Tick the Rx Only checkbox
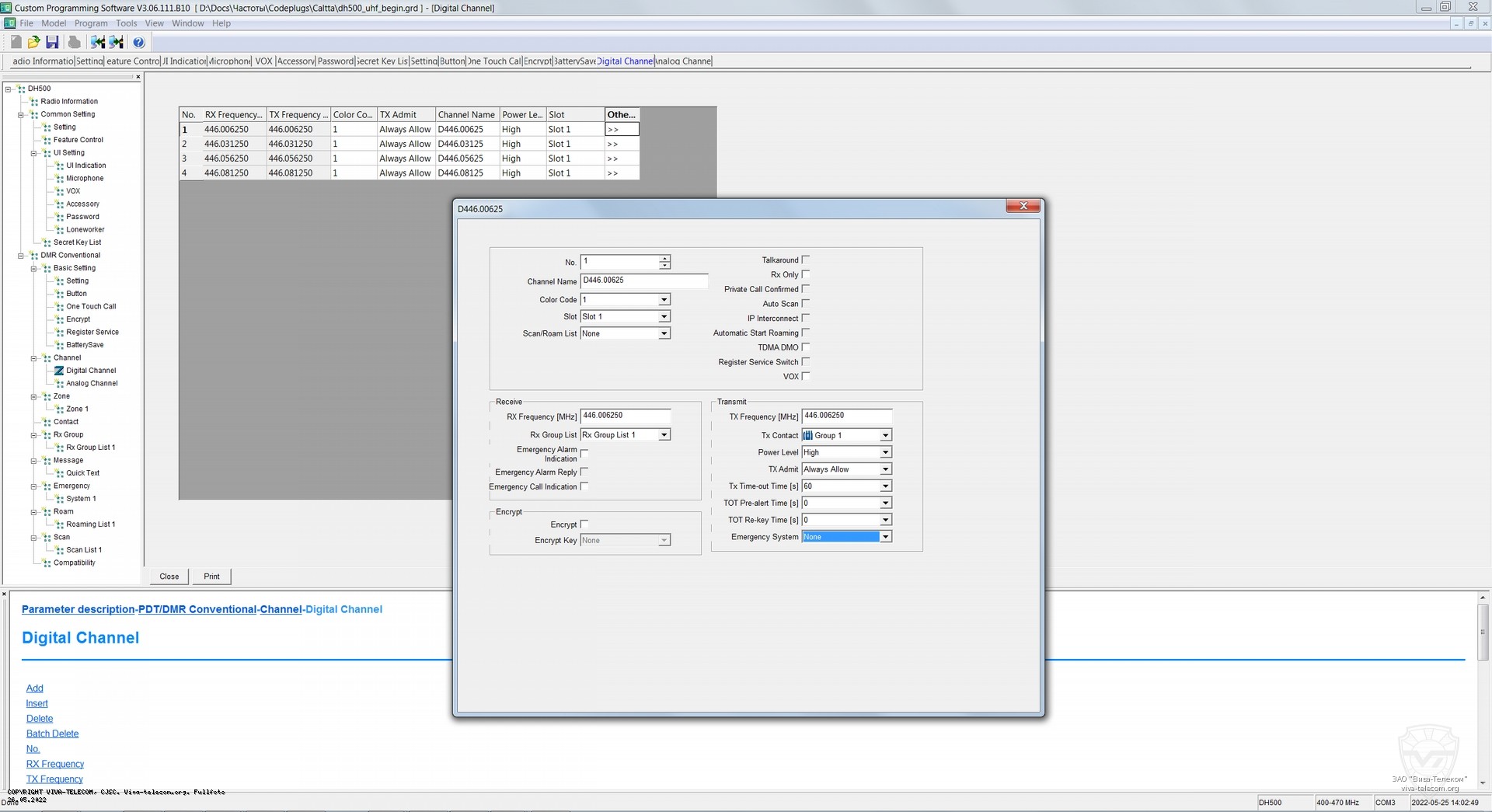Image resolution: width=1492 pixels, height=812 pixels. click(806, 274)
